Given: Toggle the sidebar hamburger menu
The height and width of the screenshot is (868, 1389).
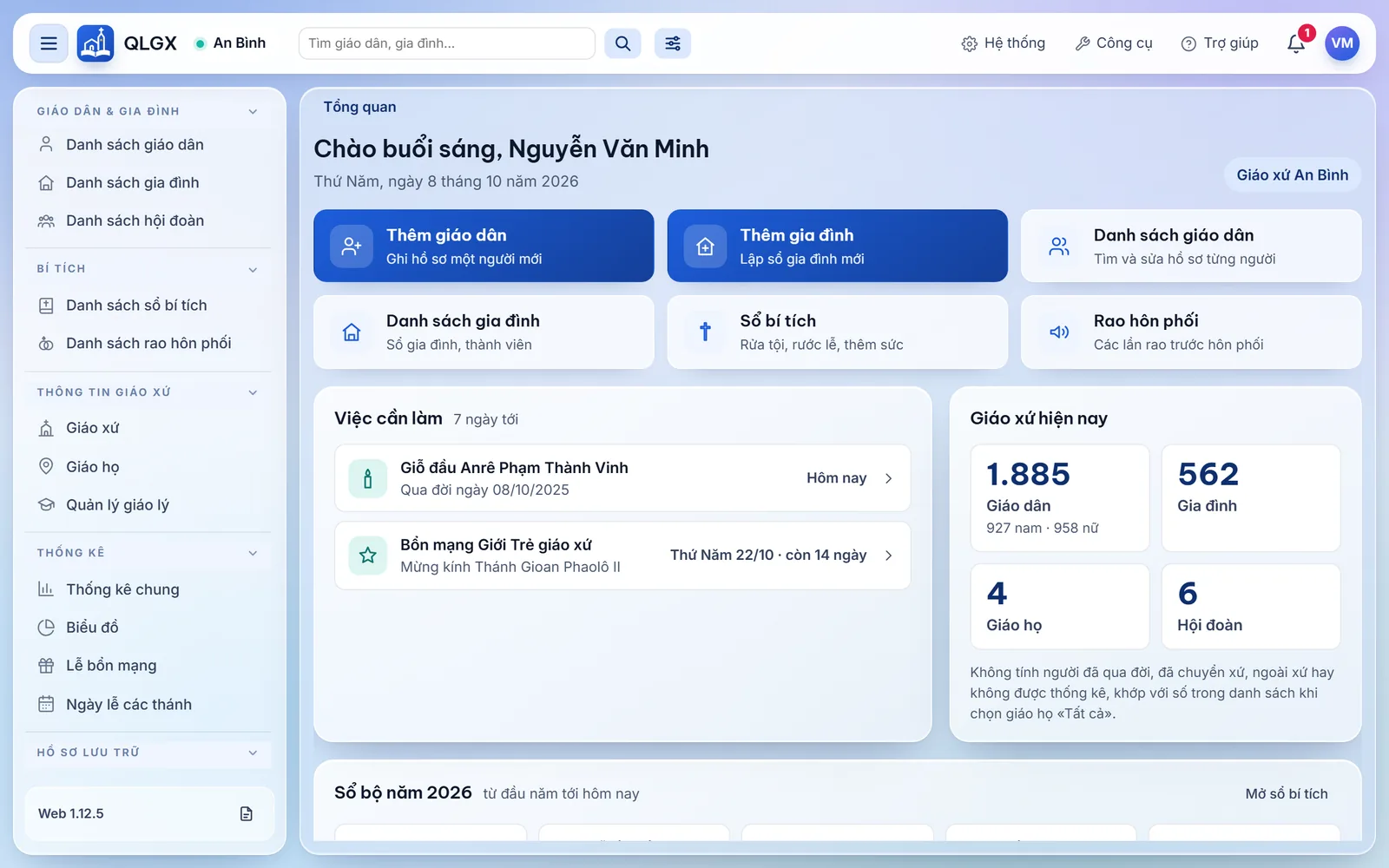Looking at the screenshot, I should click(49, 43).
